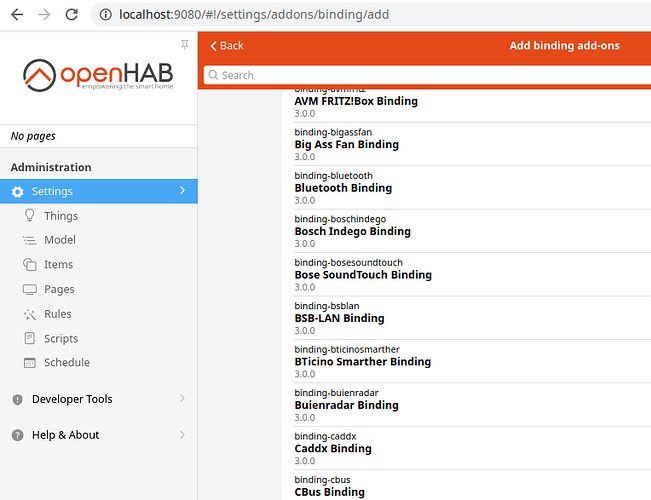The height and width of the screenshot is (500, 651).
Task: Click the binding-buienradar identifier text
Action: (336, 393)
